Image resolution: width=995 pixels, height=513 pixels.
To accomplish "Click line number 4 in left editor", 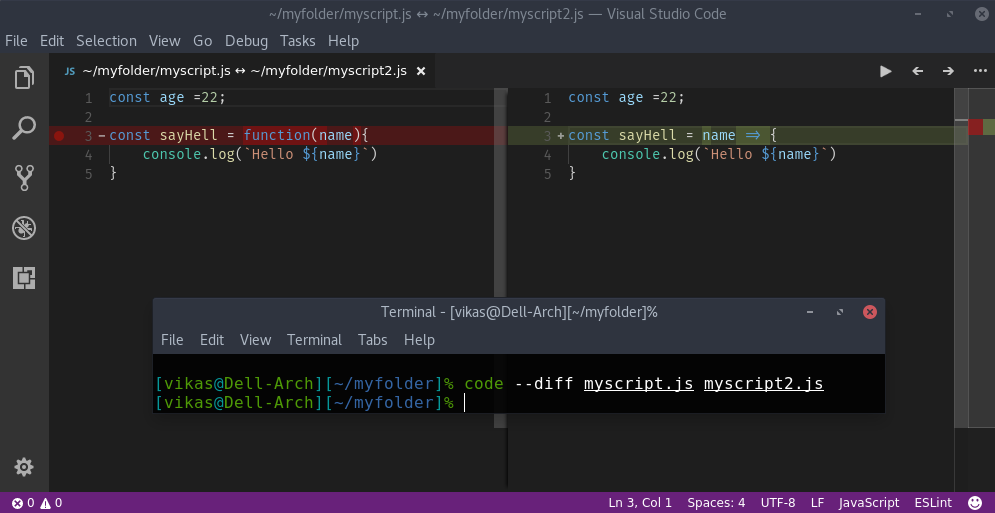I will (x=88, y=155).
